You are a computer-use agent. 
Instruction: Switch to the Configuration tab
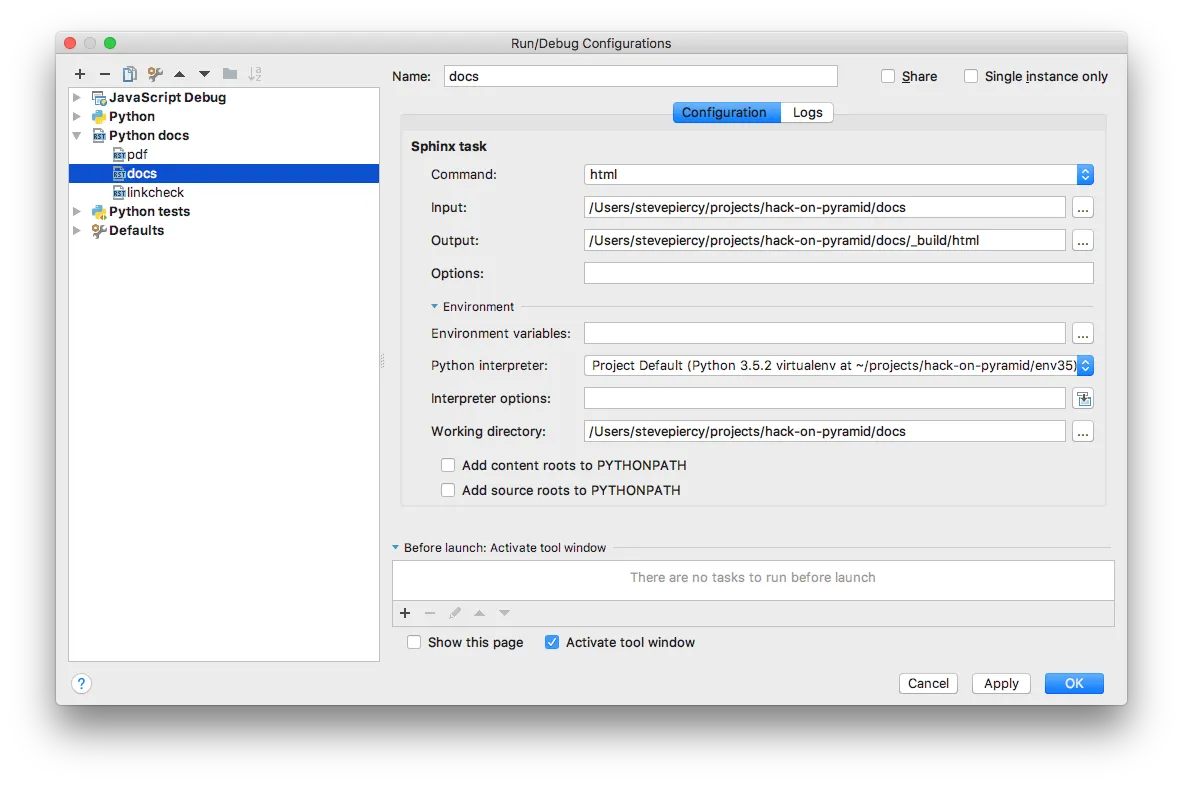(x=727, y=112)
